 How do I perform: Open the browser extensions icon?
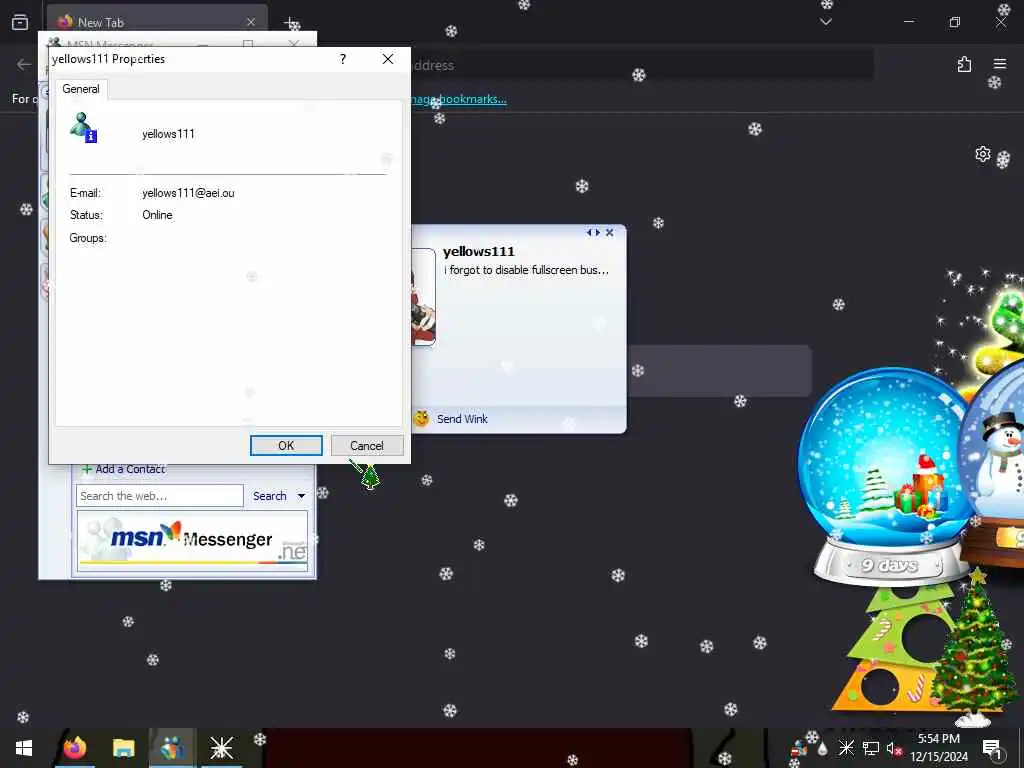pyautogui.click(x=964, y=64)
